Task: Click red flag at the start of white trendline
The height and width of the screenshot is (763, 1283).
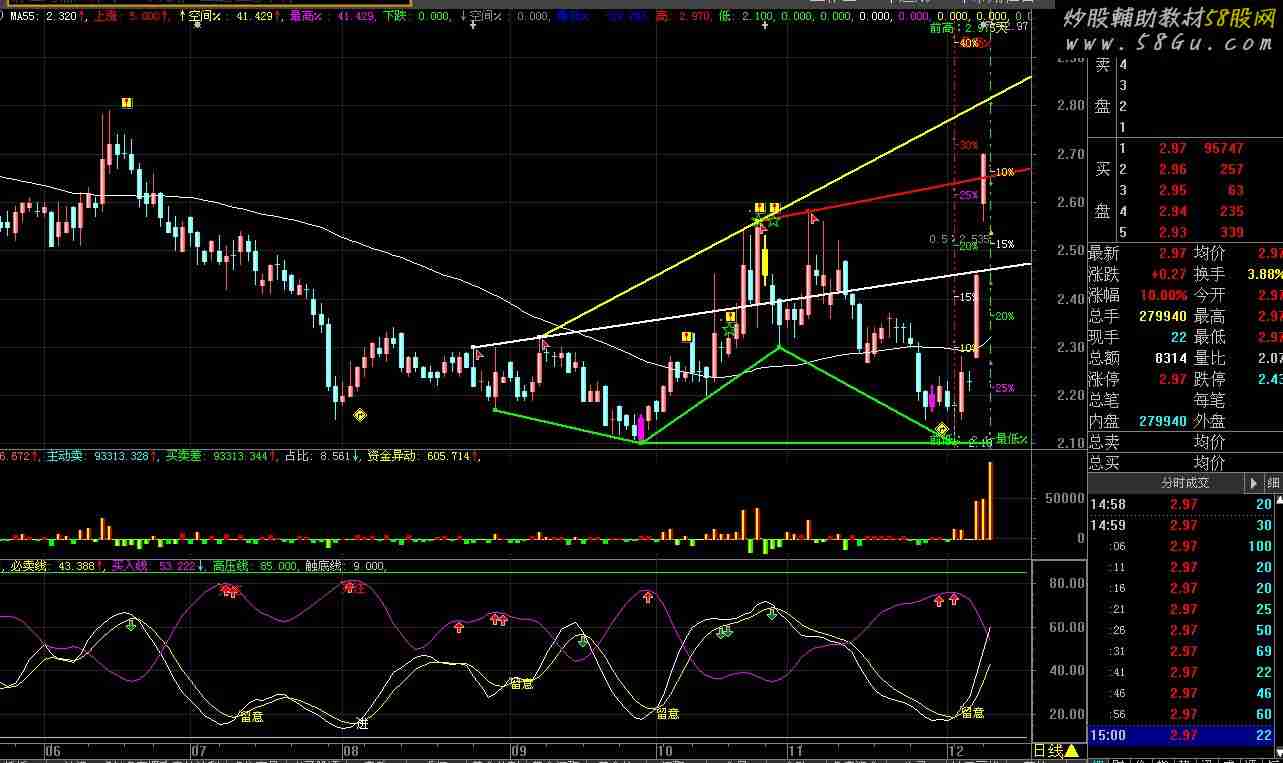Action: pos(479,354)
